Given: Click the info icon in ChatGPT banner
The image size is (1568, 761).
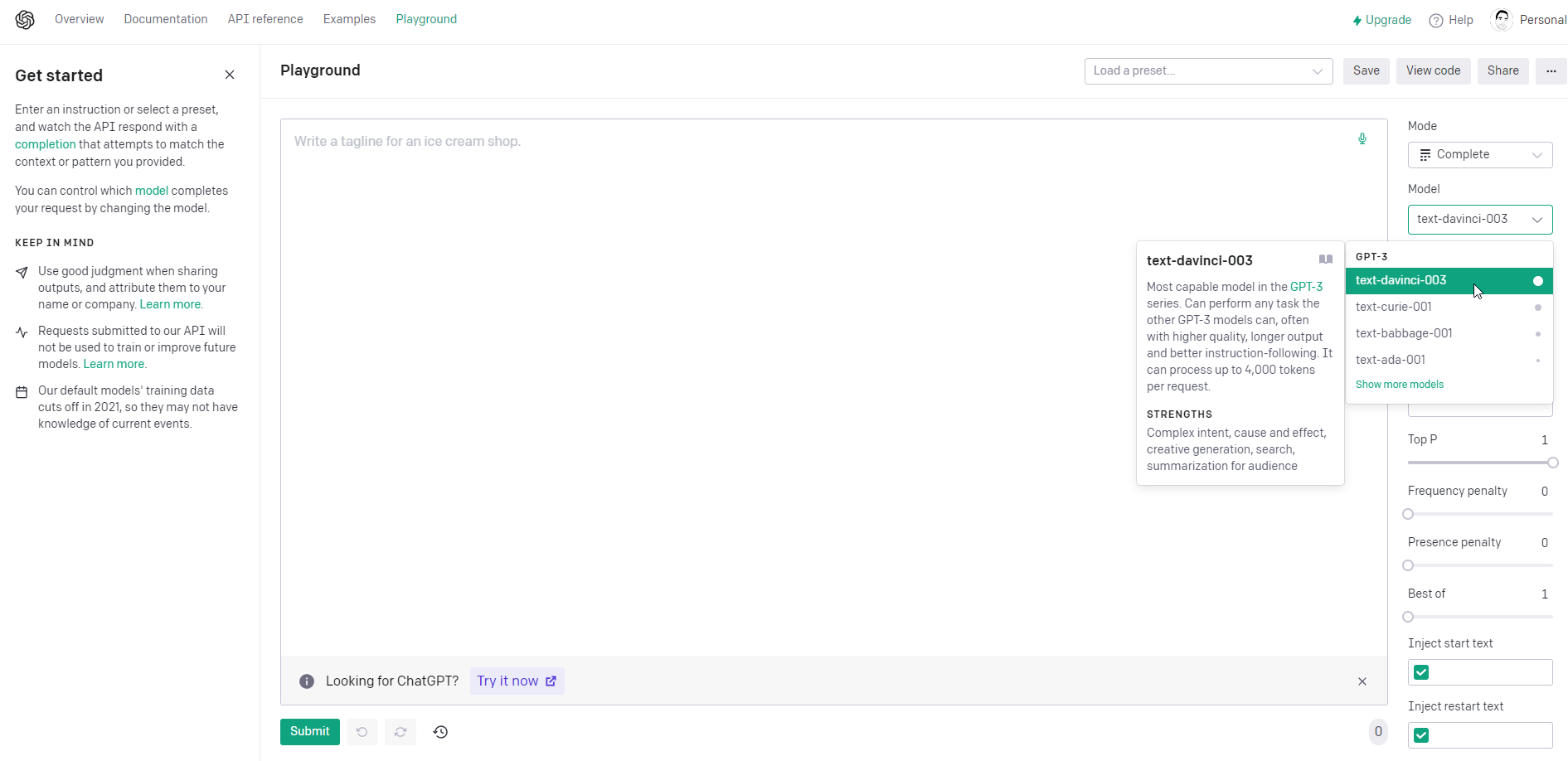Looking at the screenshot, I should tap(307, 681).
